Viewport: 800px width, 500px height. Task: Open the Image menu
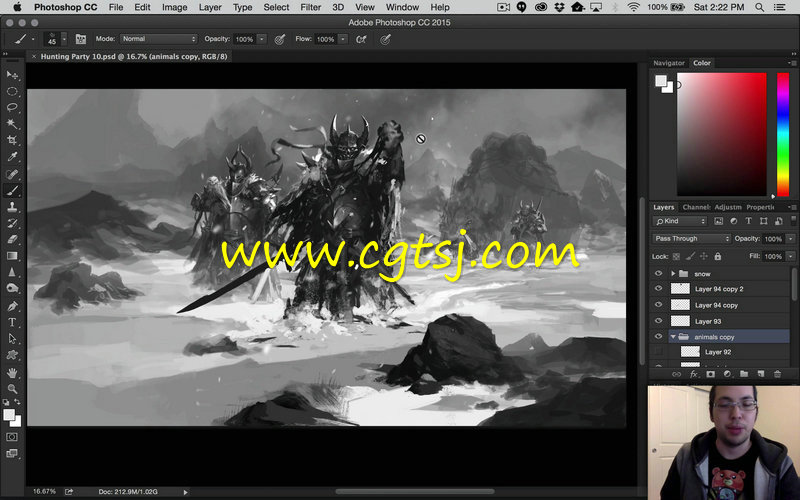pos(174,7)
